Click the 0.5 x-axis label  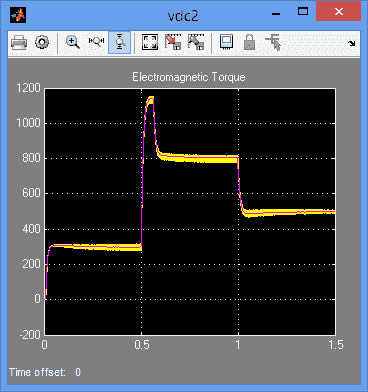tap(142, 345)
